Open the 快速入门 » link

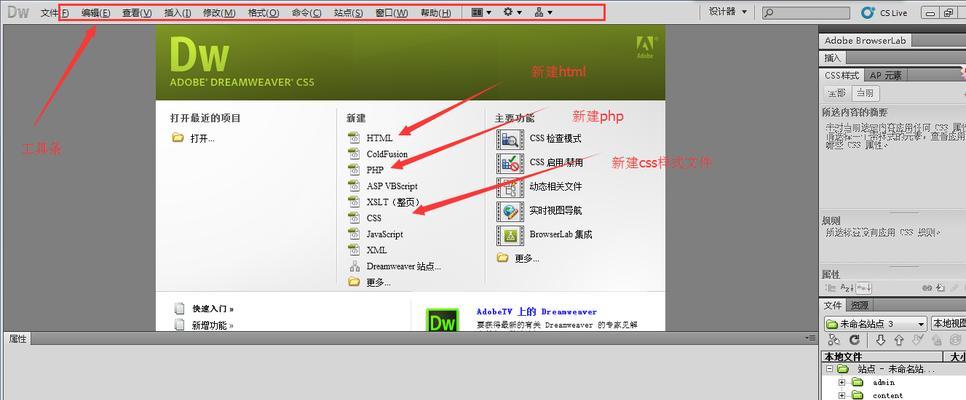click(213, 309)
